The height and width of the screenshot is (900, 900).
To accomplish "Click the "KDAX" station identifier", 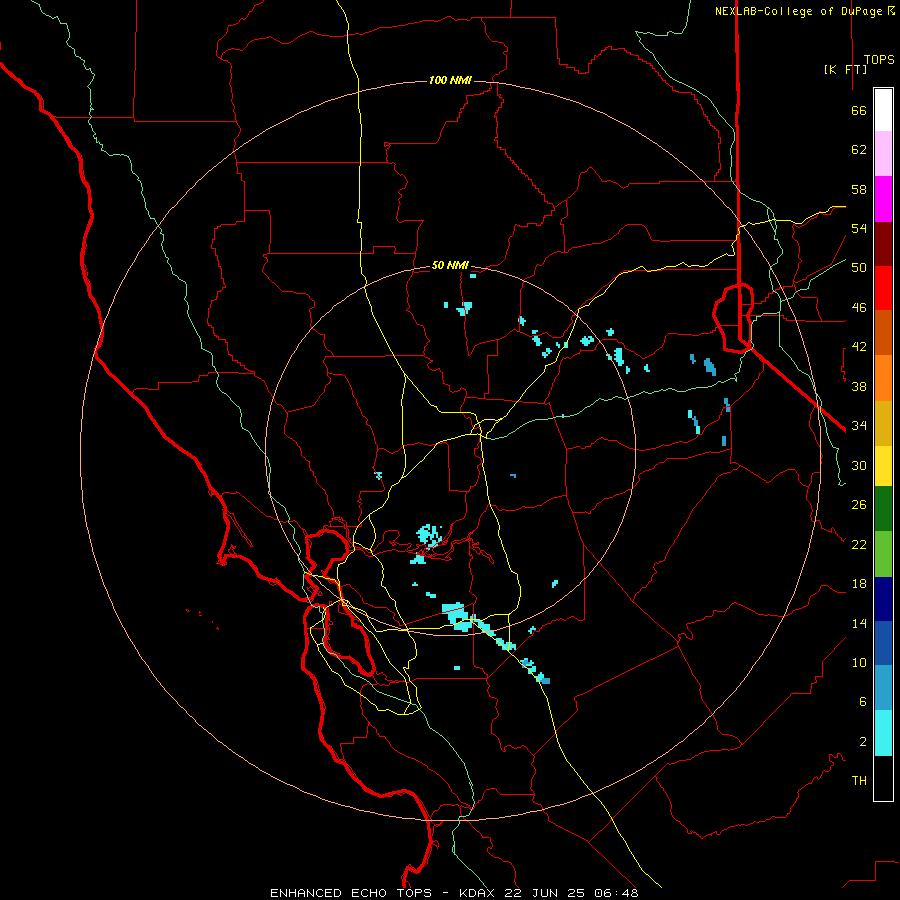I will click(479, 893).
